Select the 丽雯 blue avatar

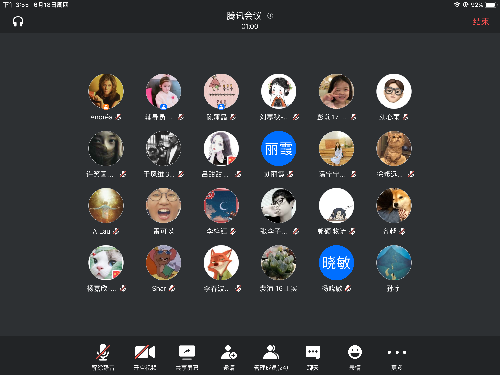[278, 148]
